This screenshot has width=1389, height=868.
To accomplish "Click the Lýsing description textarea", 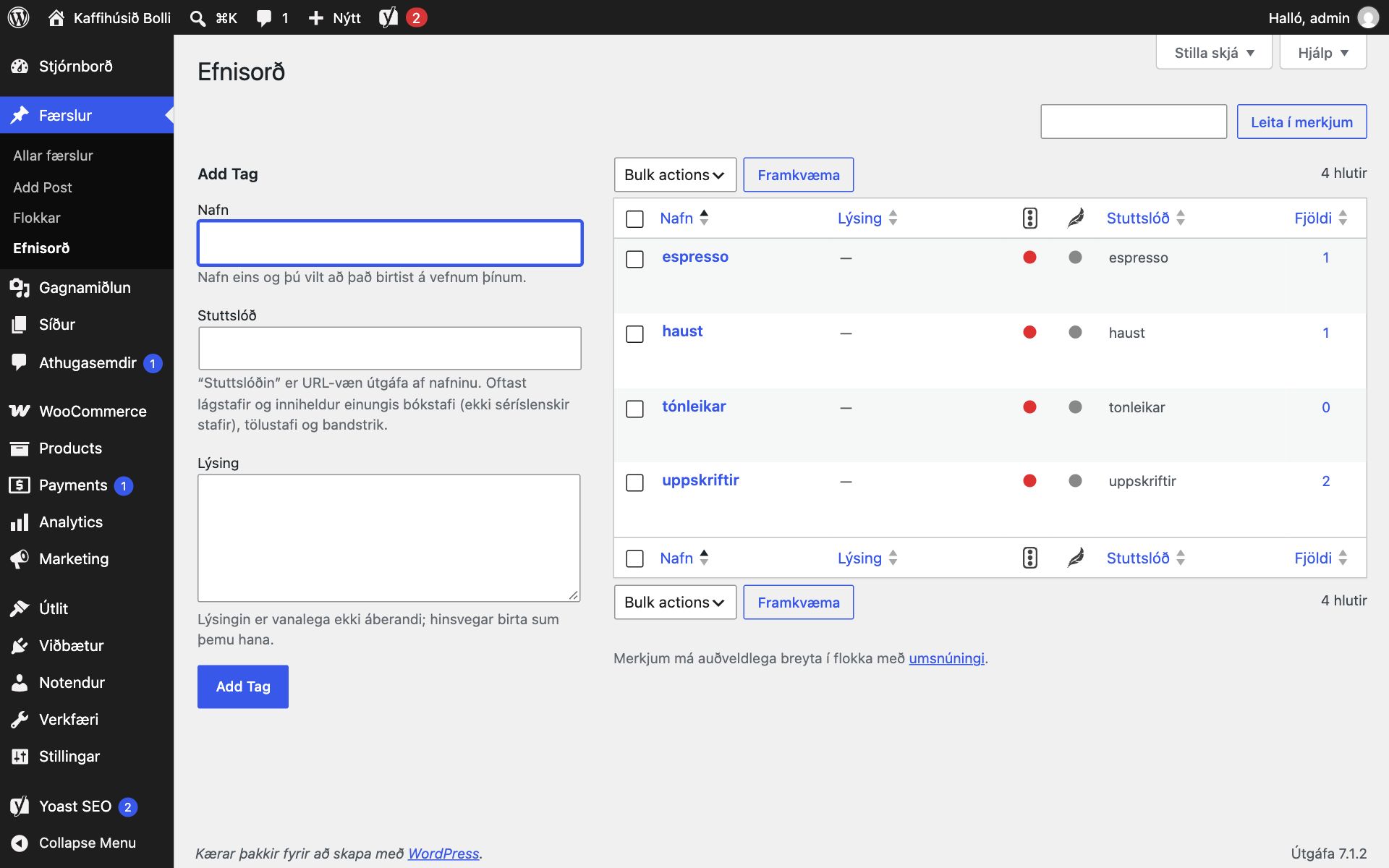I will point(389,538).
